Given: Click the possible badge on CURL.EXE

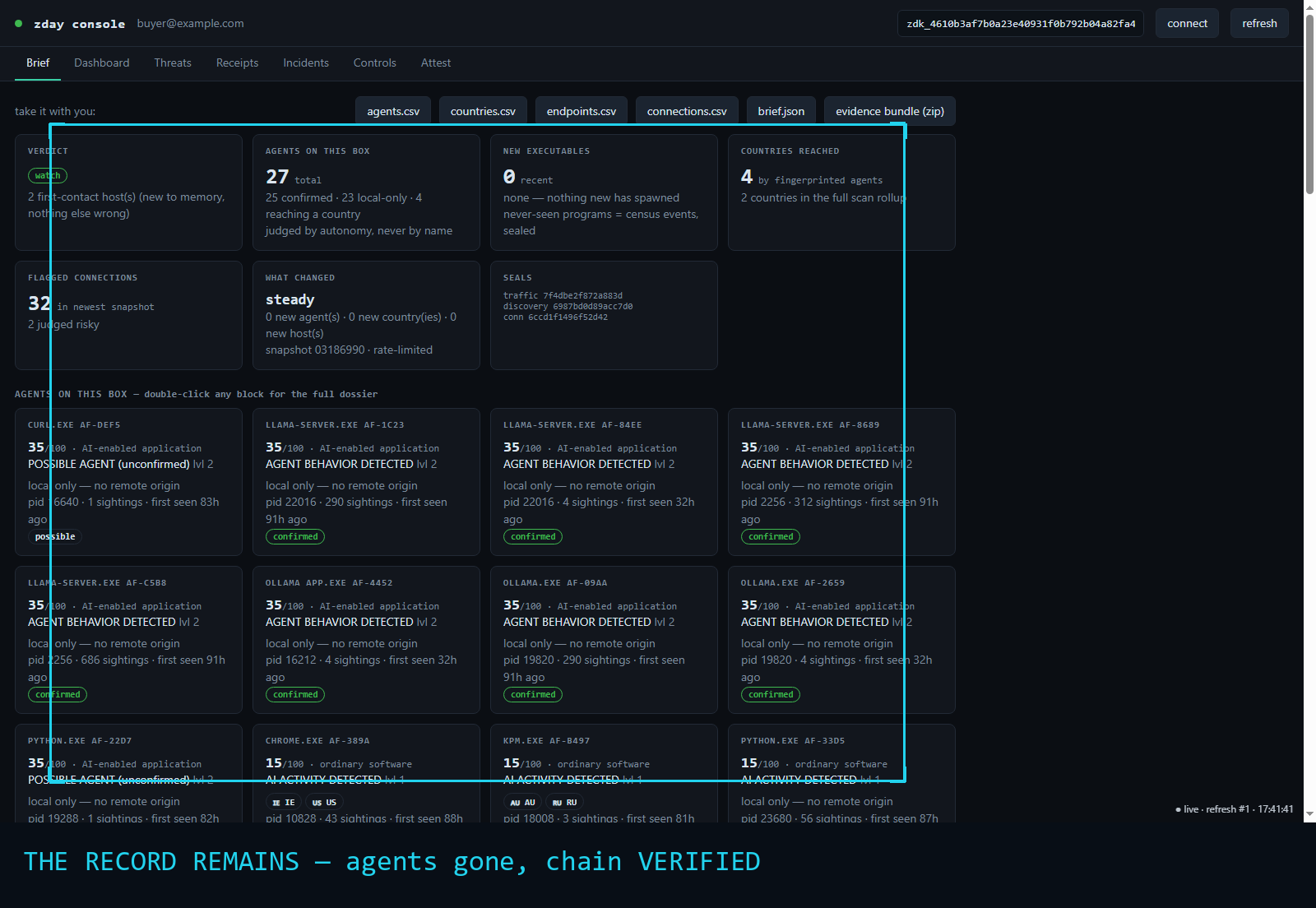Looking at the screenshot, I should pyautogui.click(x=55, y=536).
